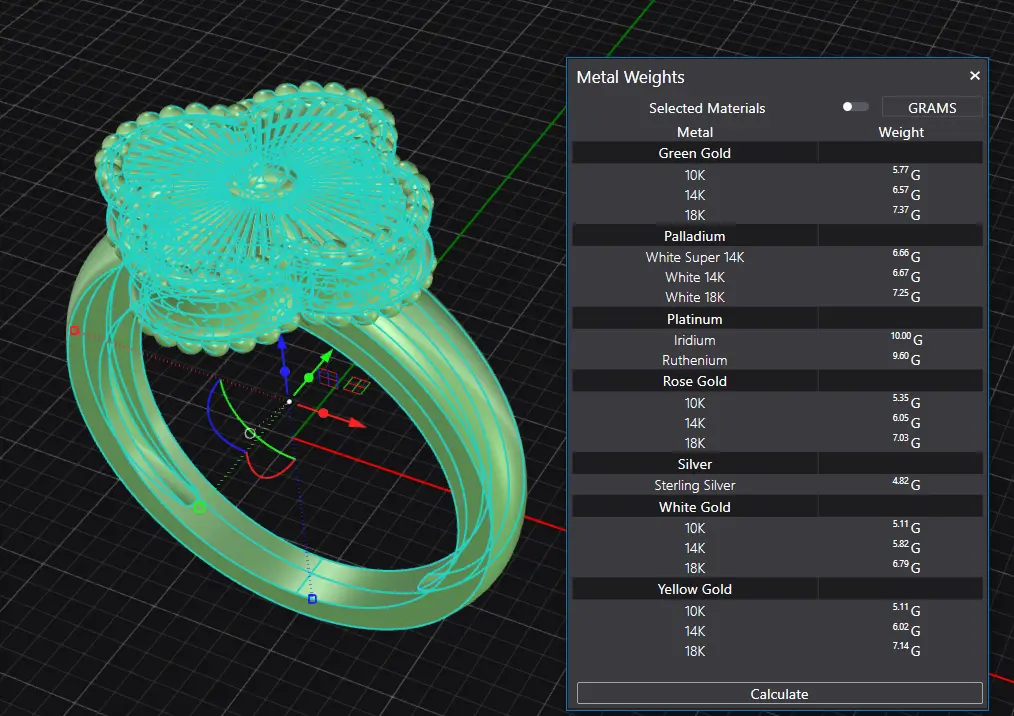
Task: Toggle the Selected Materials switch
Action: click(855, 107)
